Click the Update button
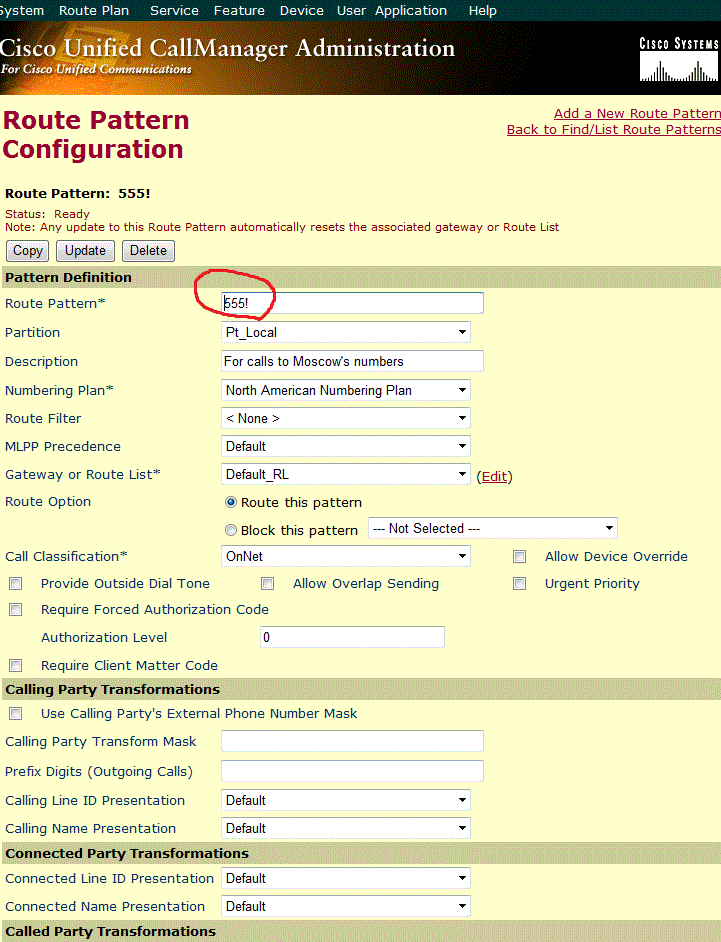Viewport: 721px width, 942px height. pyautogui.click(x=85, y=251)
